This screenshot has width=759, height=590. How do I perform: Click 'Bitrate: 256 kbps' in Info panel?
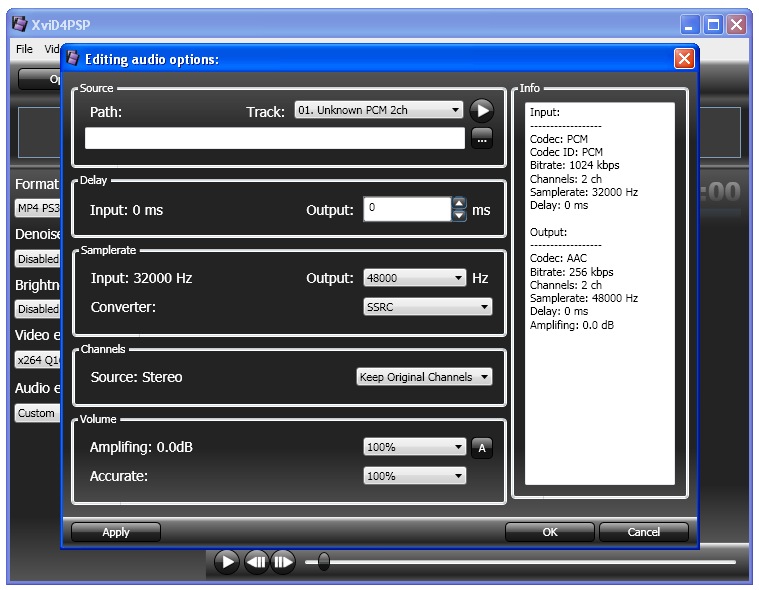pyautogui.click(x=572, y=272)
